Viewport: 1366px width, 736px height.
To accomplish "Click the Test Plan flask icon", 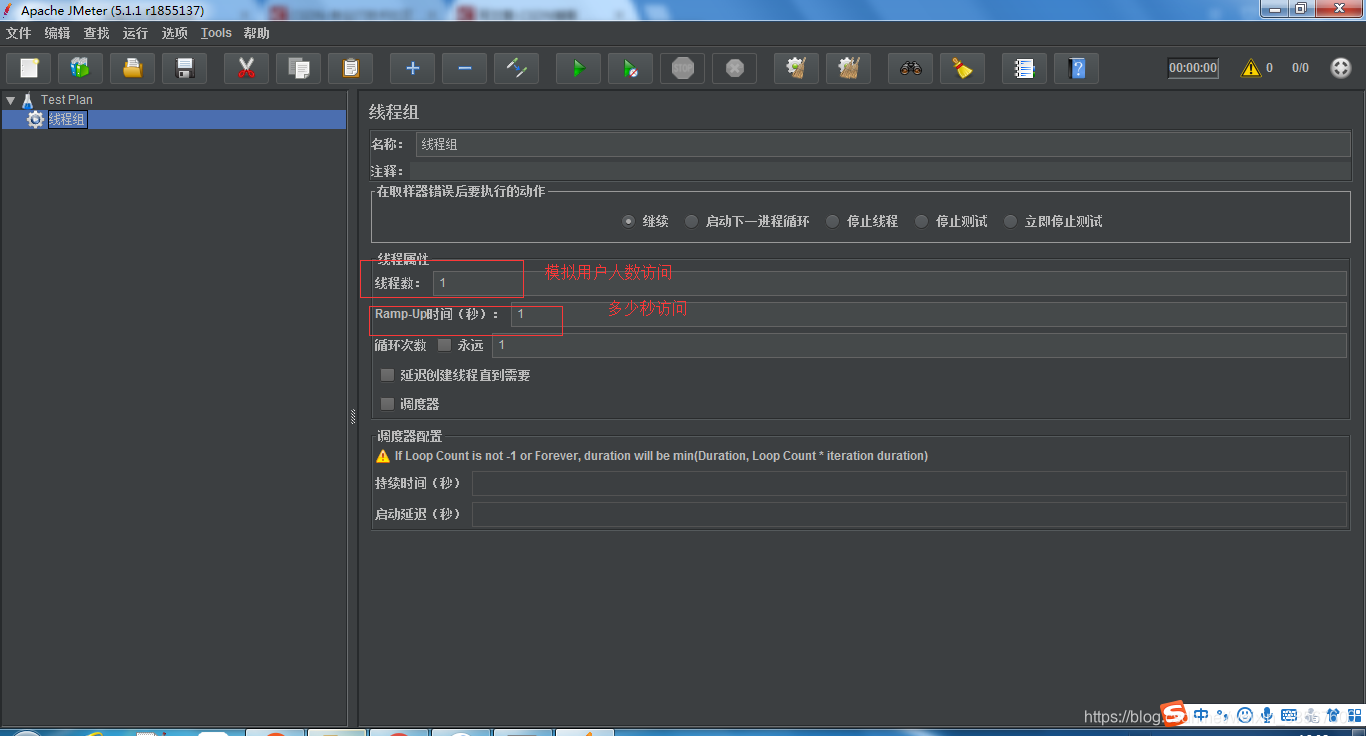I will click(x=28, y=100).
